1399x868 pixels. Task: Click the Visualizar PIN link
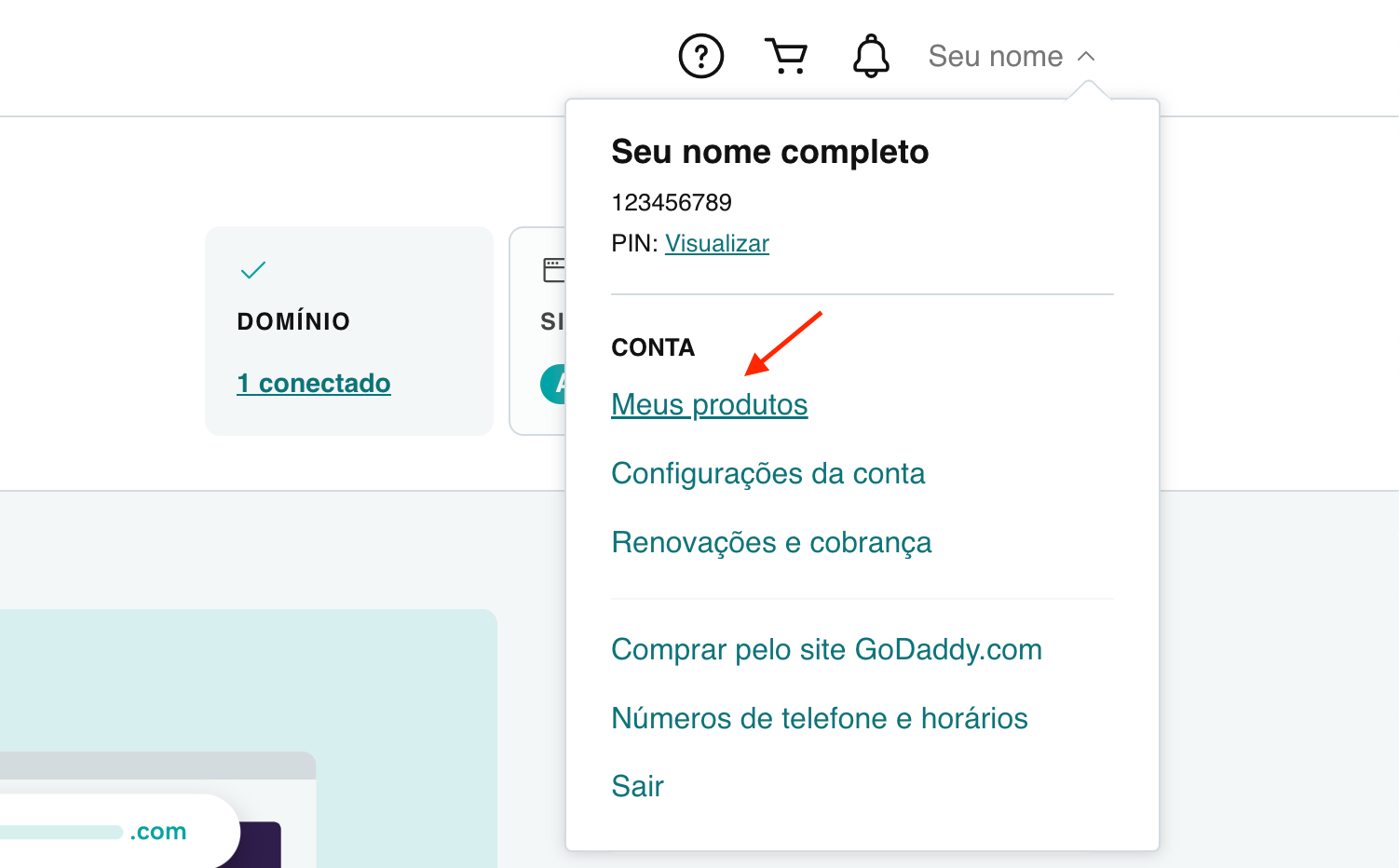[716, 243]
